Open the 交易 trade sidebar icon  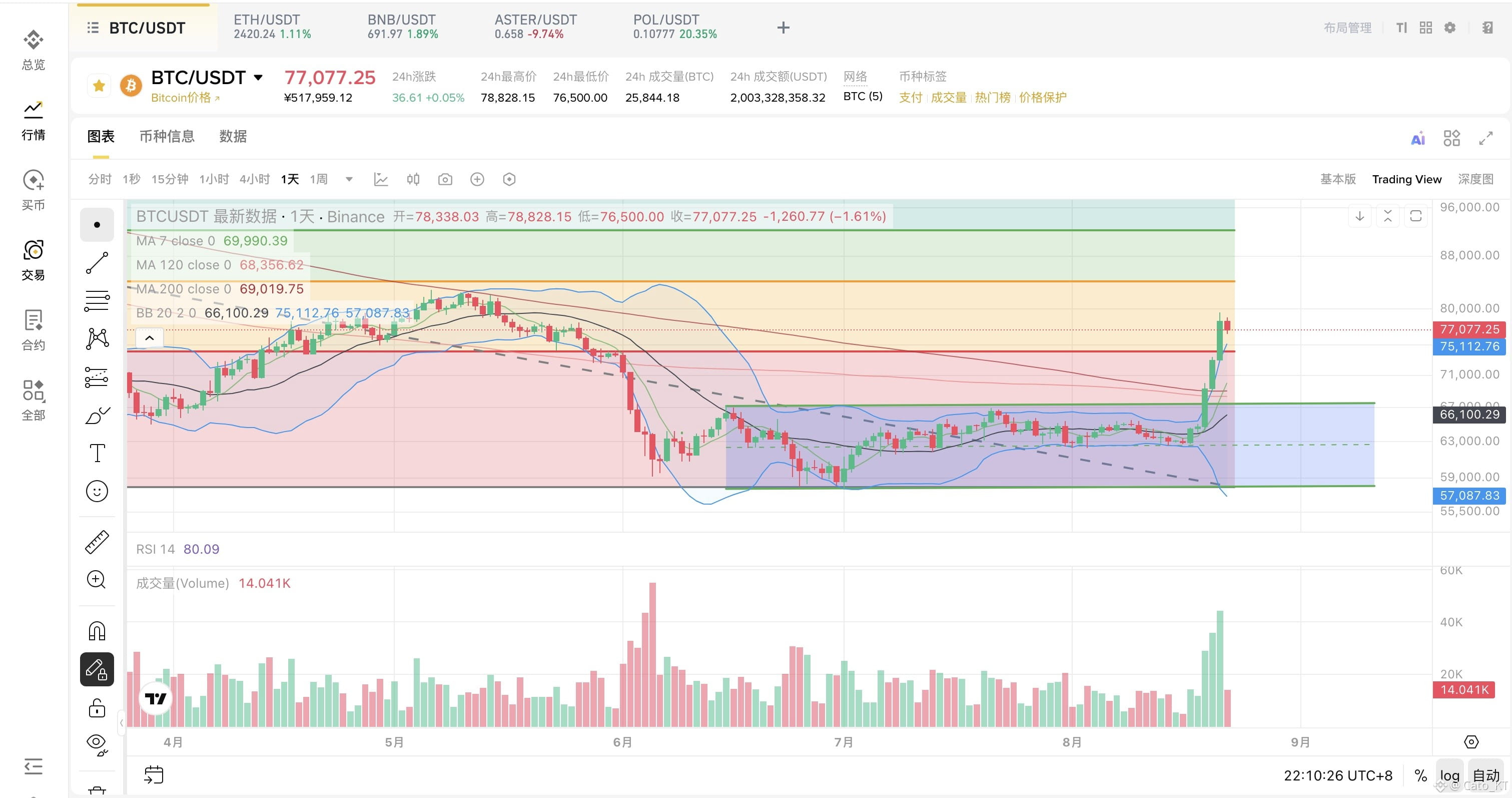[x=34, y=260]
